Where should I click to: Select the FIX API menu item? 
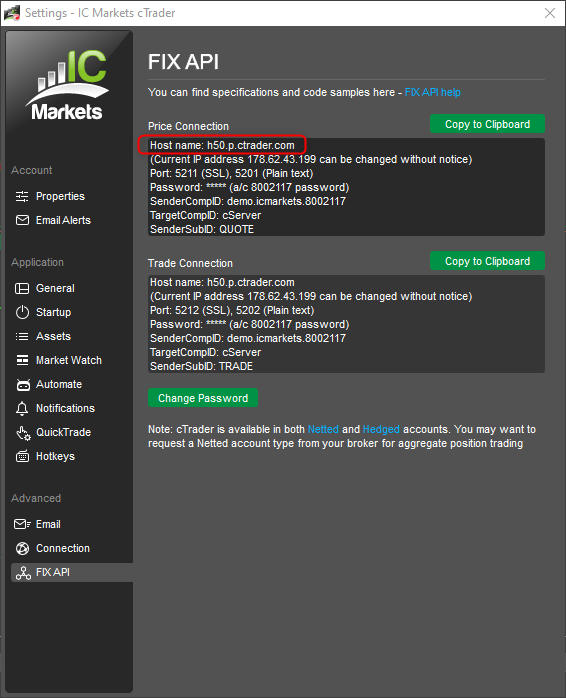(x=72, y=572)
